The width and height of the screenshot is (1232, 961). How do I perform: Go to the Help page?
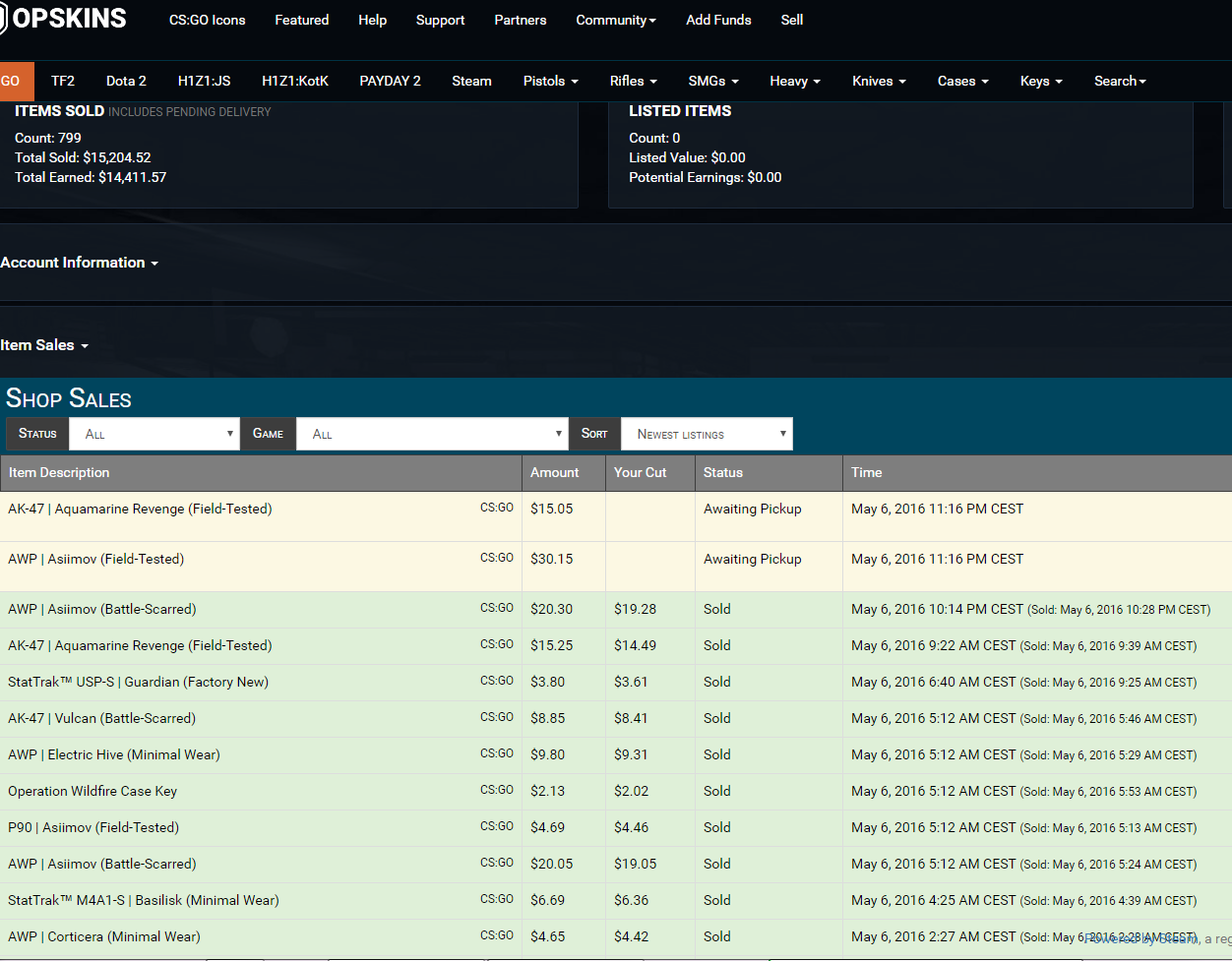click(x=372, y=20)
